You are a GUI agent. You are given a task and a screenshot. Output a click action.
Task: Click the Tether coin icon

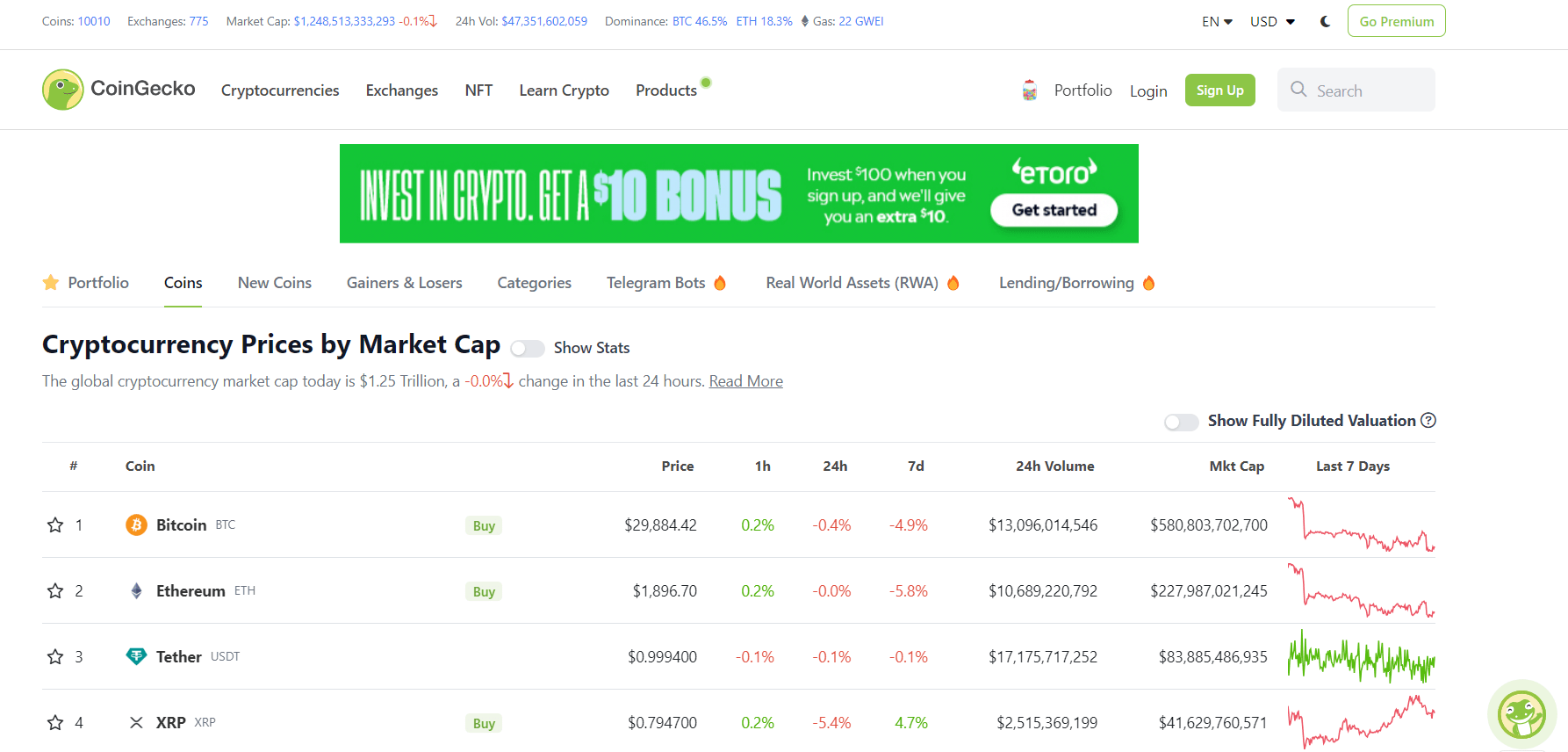click(136, 656)
